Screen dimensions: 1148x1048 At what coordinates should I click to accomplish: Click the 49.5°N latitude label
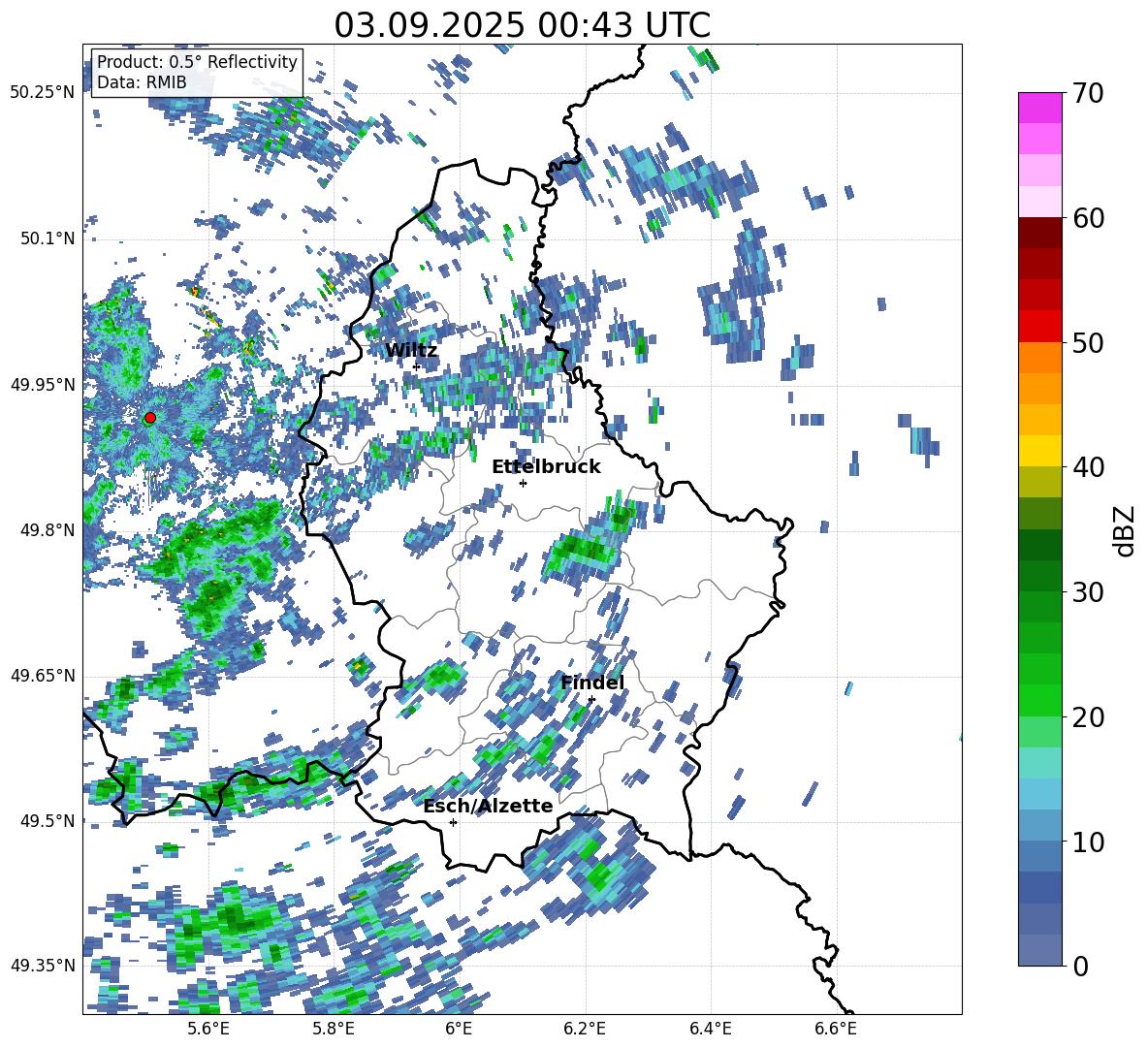pos(48,821)
